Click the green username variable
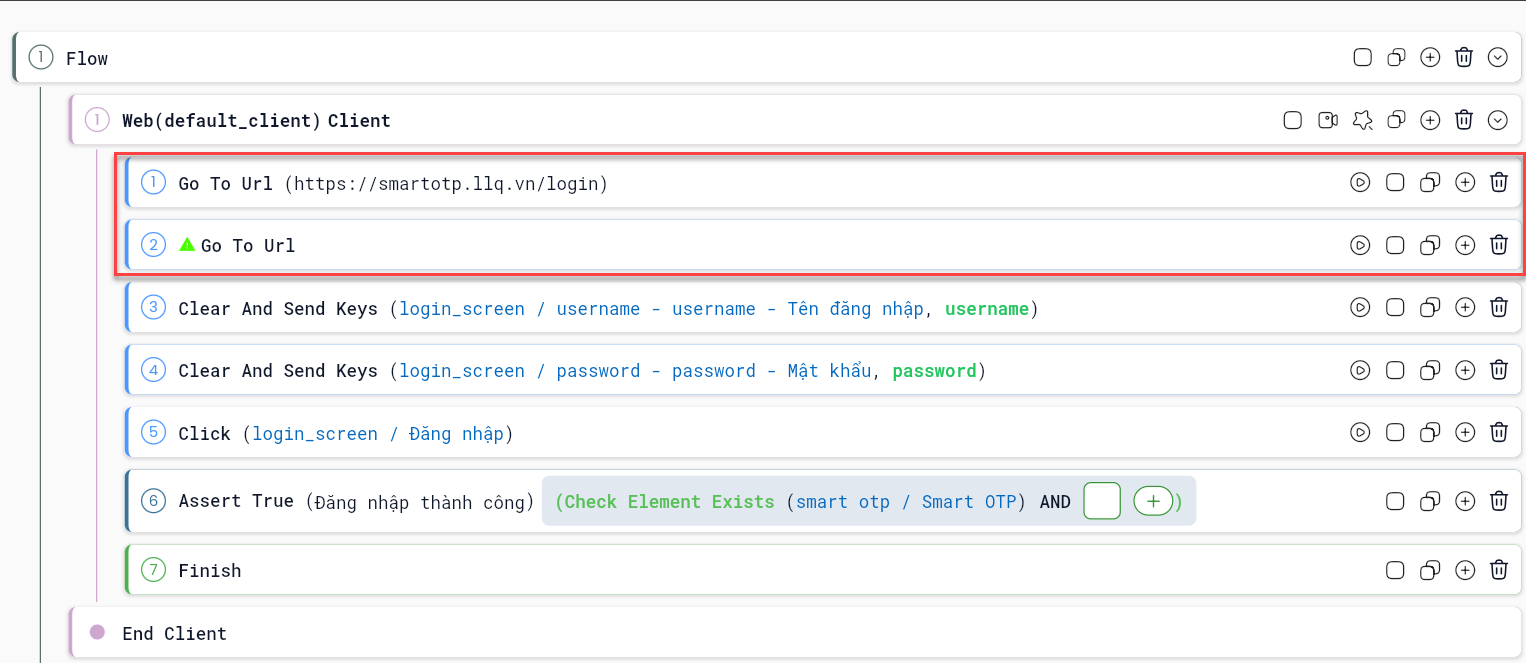1526x663 pixels. pos(986,309)
